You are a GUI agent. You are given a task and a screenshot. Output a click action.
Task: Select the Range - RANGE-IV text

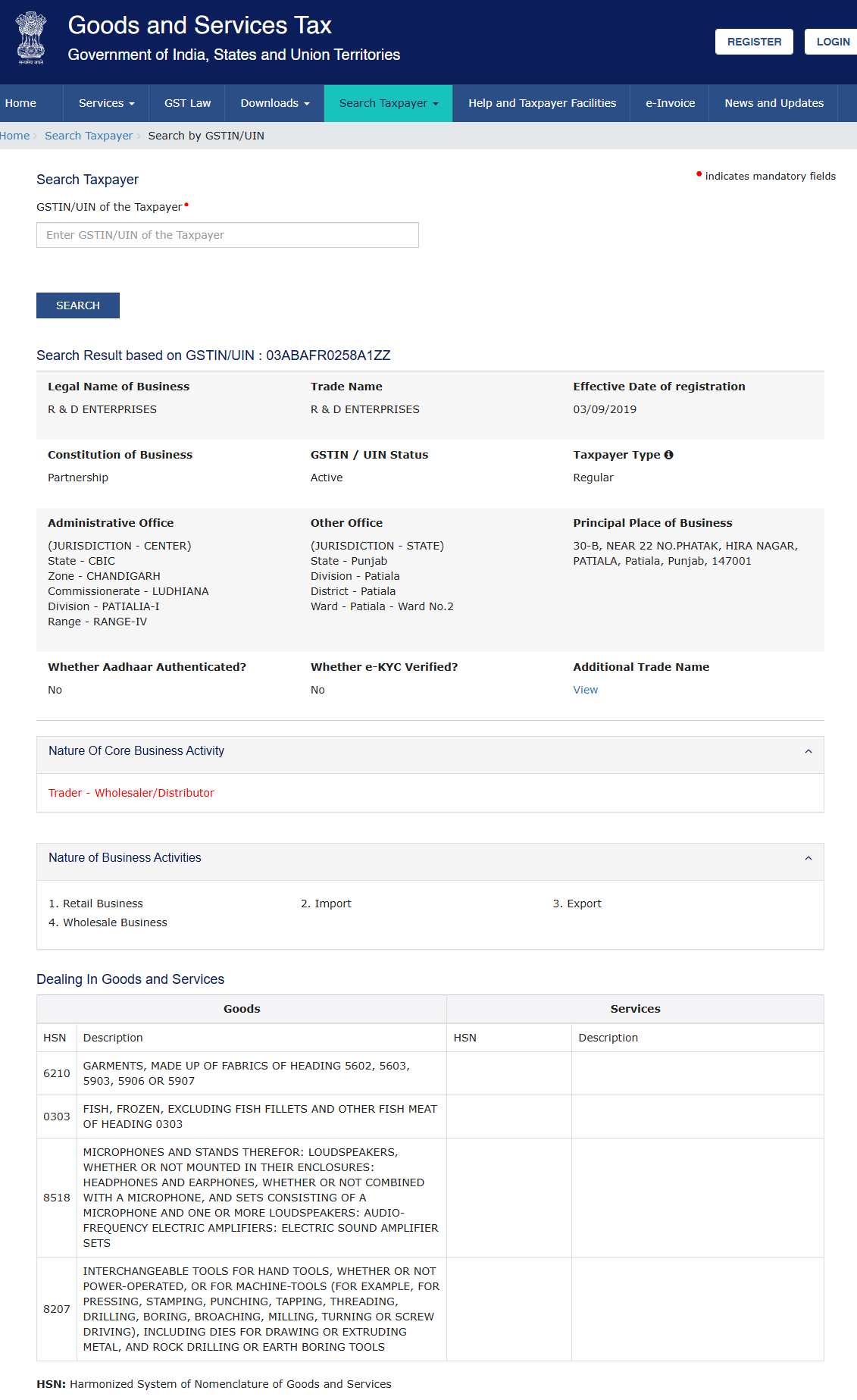[x=98, y=622]
